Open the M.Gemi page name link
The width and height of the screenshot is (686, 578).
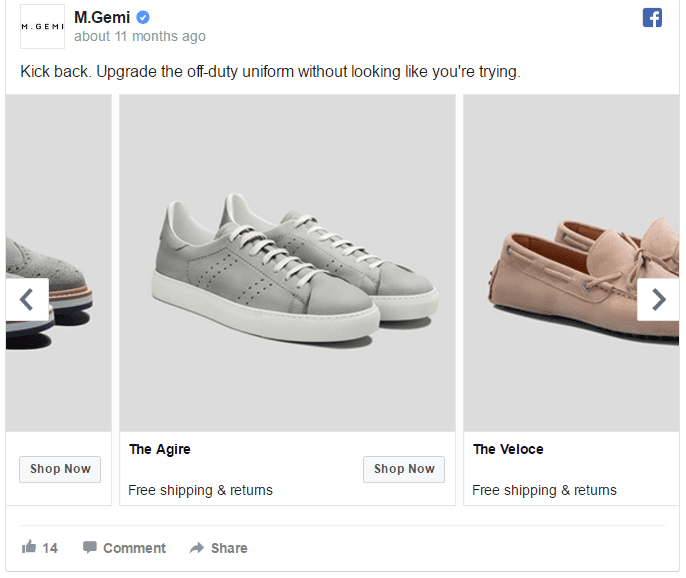coord(102,17)
